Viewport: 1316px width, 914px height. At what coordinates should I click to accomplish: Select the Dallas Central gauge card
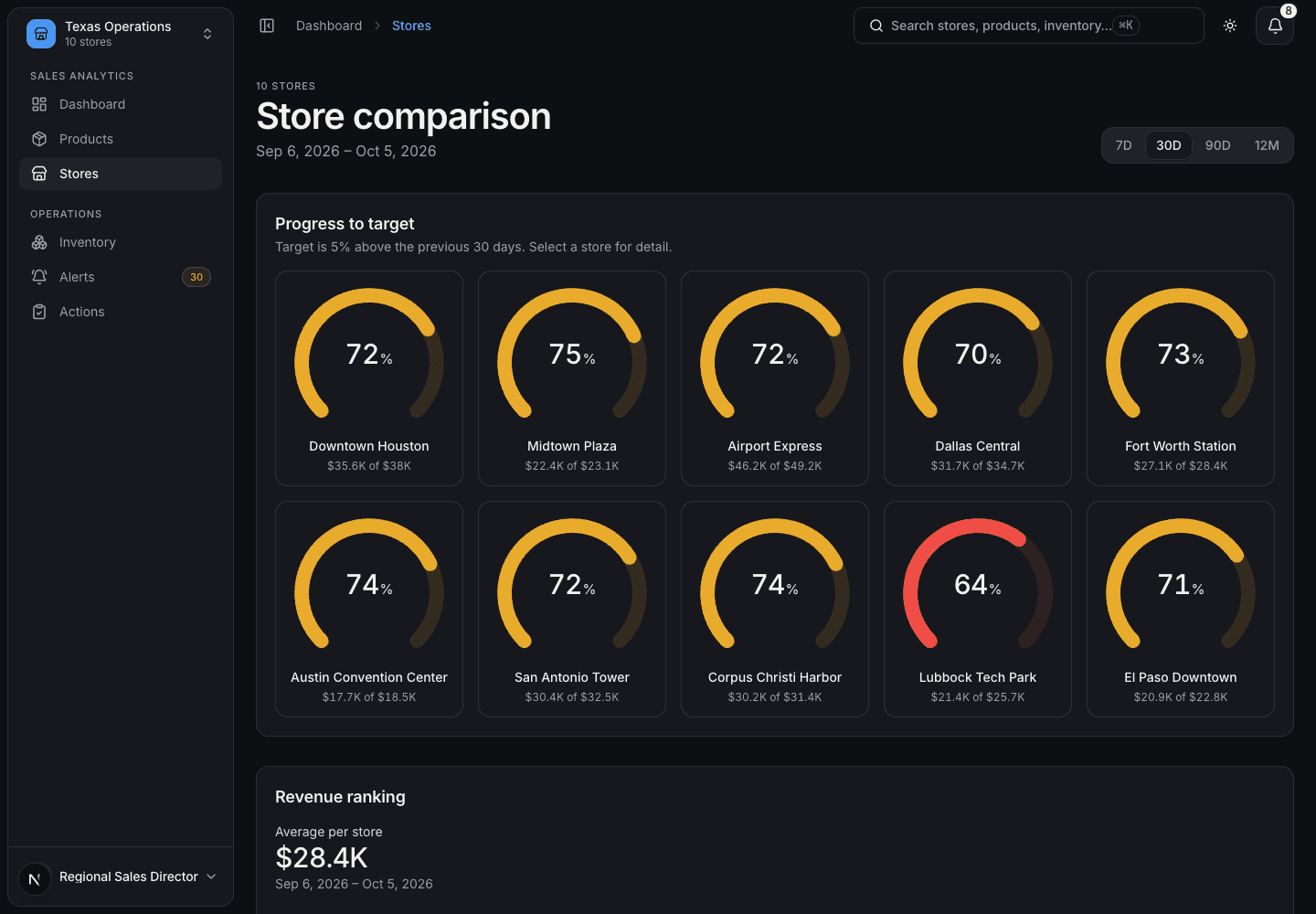(x=978, y=378)
